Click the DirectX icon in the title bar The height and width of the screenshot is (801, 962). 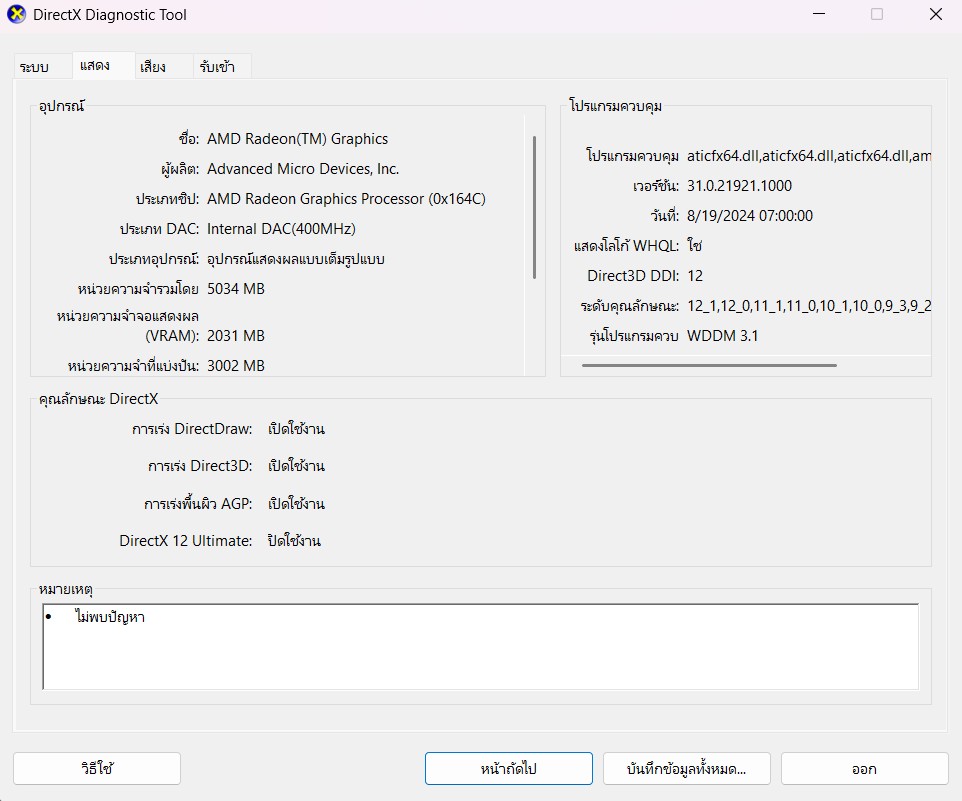pos(17,15)
